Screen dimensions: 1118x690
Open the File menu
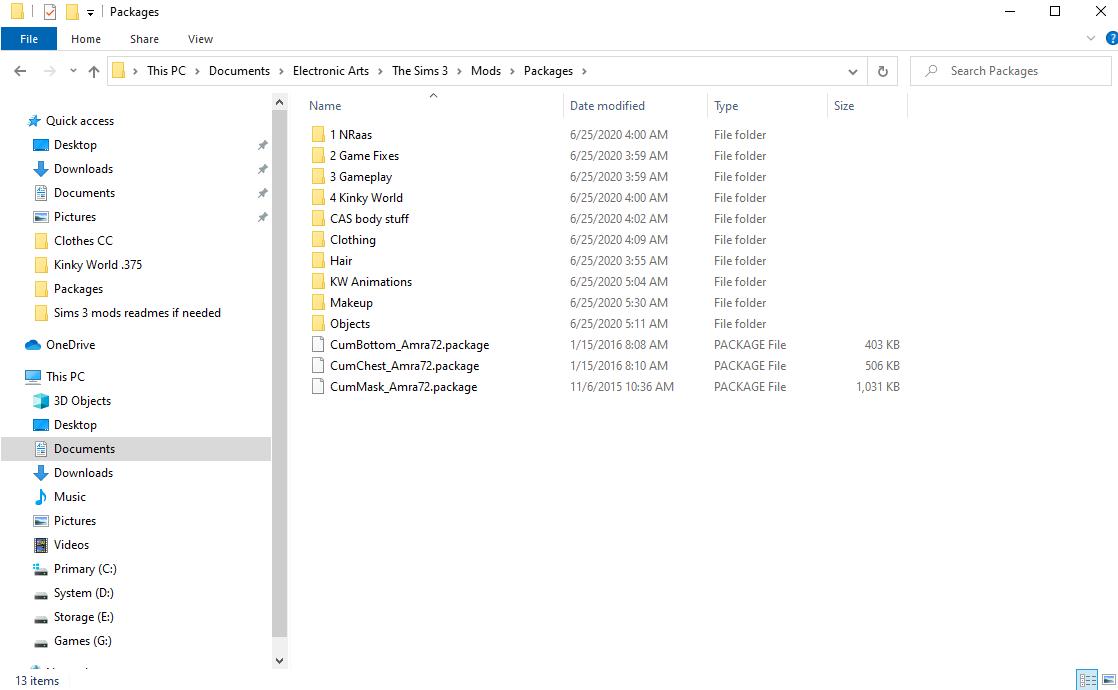click(x=29, y=39)
